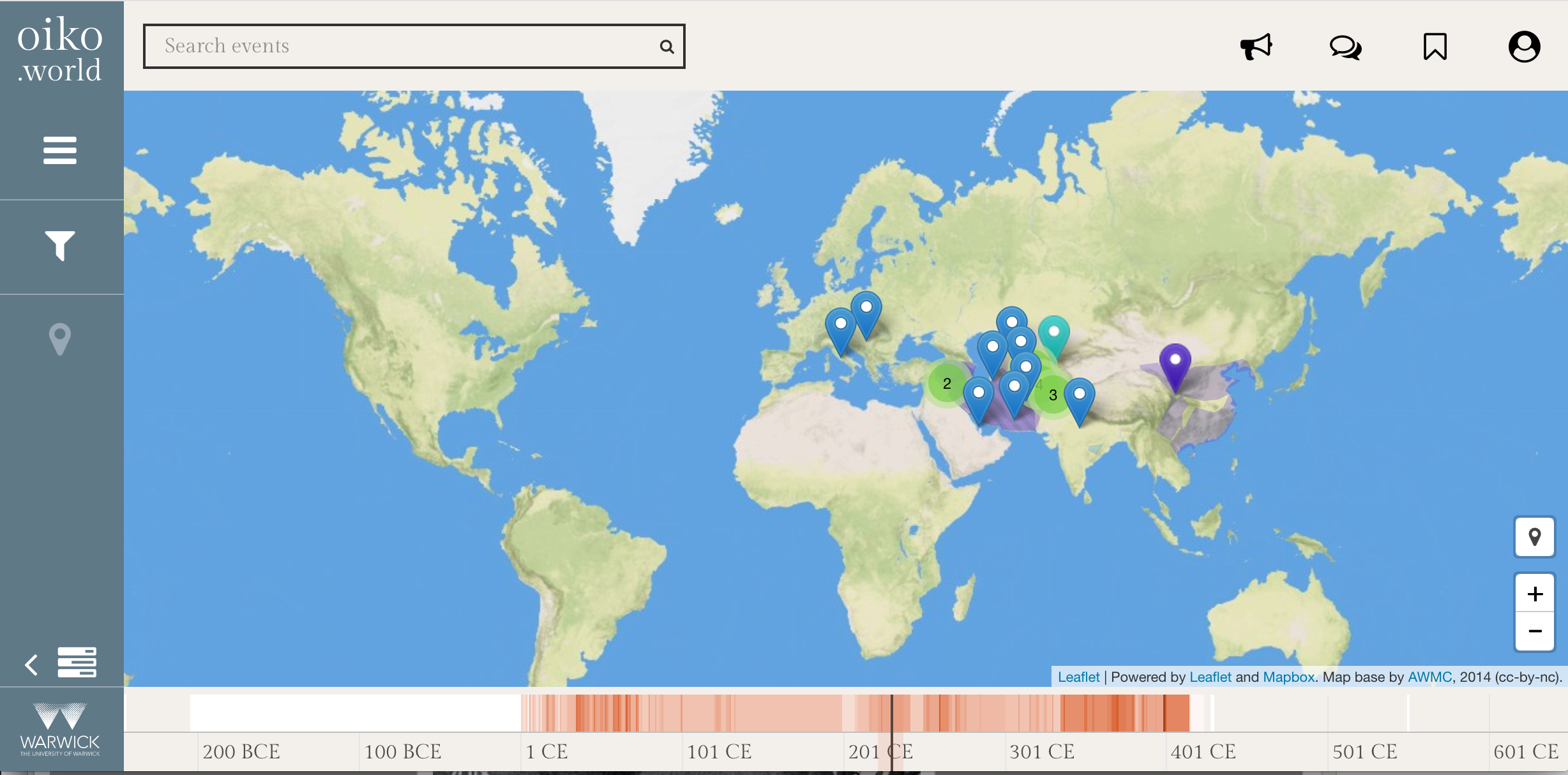The image size is (1568, 775).
Task: Zoom in on the map
Action: 1535,594
